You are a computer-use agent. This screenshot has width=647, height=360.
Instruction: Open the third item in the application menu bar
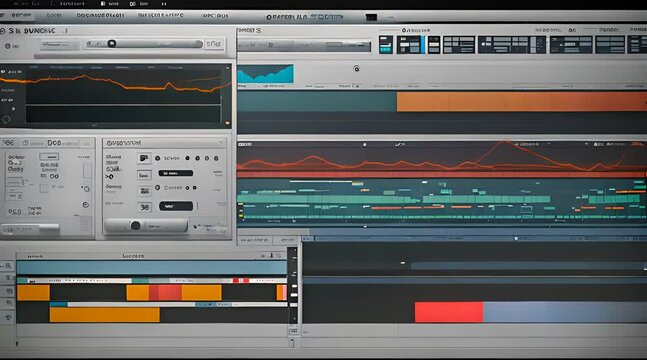tap(100, 15)
